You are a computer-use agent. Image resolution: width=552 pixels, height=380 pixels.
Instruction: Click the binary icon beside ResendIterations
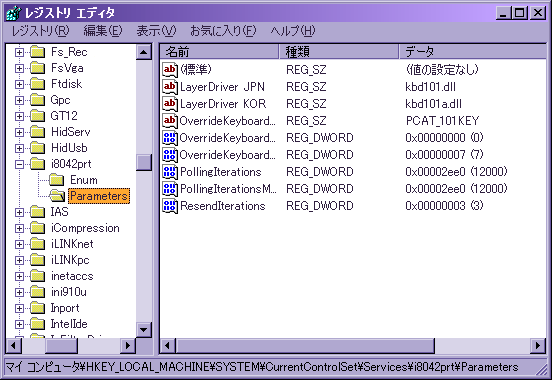coord(170,206)
